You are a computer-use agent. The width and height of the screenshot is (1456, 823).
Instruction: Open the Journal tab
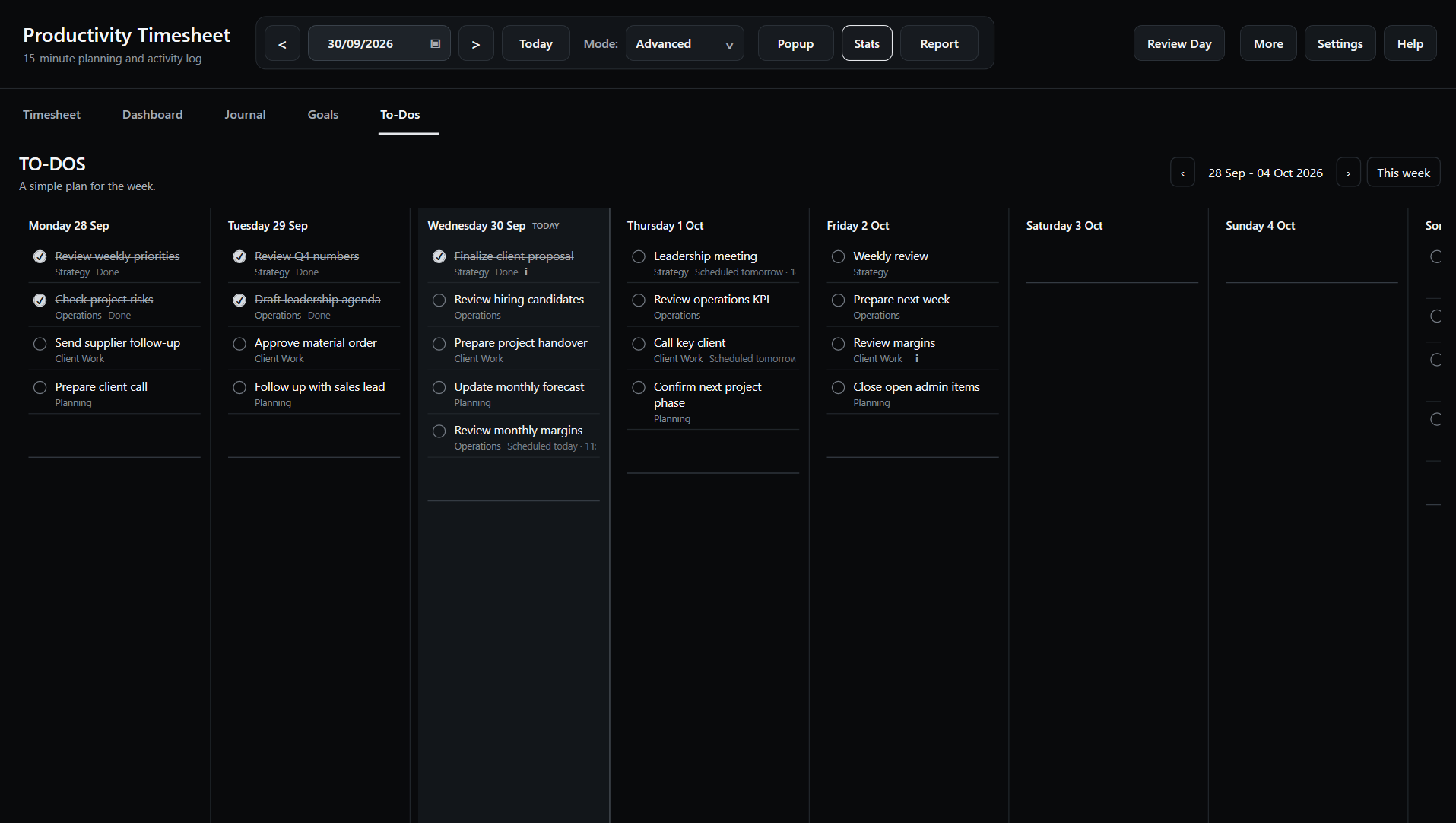tap(245, 114)
